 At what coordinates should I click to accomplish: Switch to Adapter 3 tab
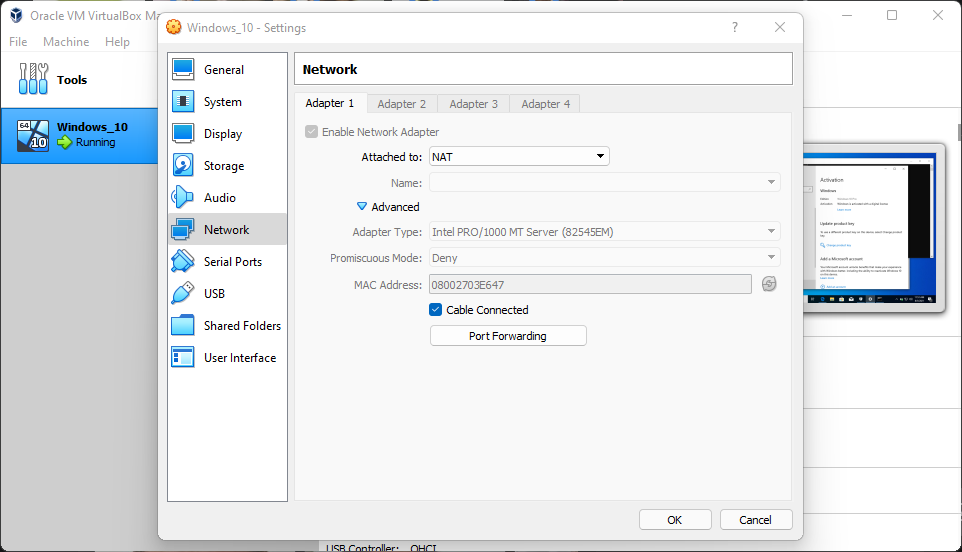[474, 104]
